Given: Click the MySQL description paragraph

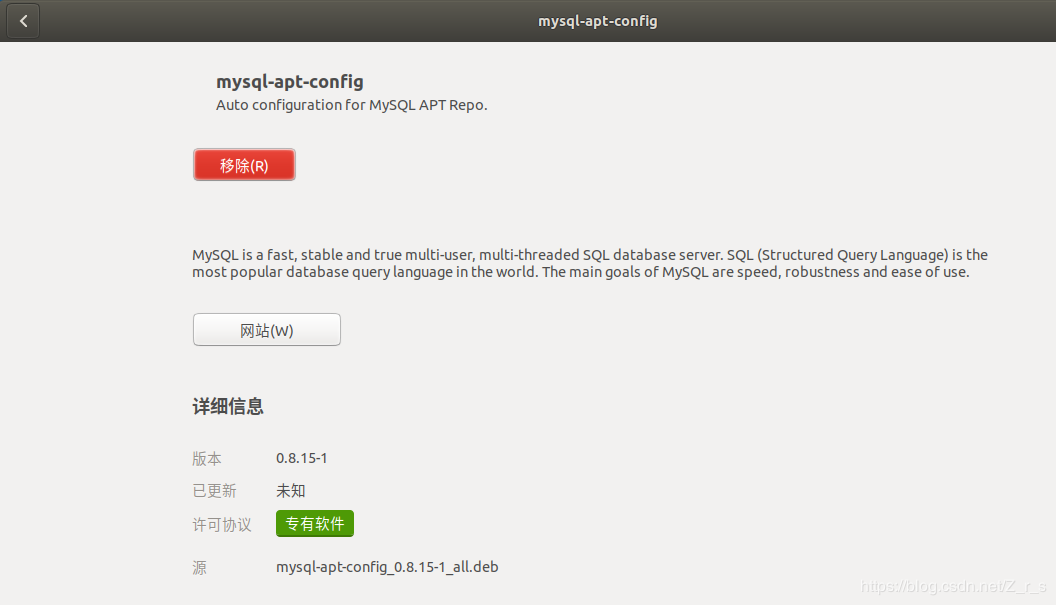Looking at the screenshot, I should point(590,263).
